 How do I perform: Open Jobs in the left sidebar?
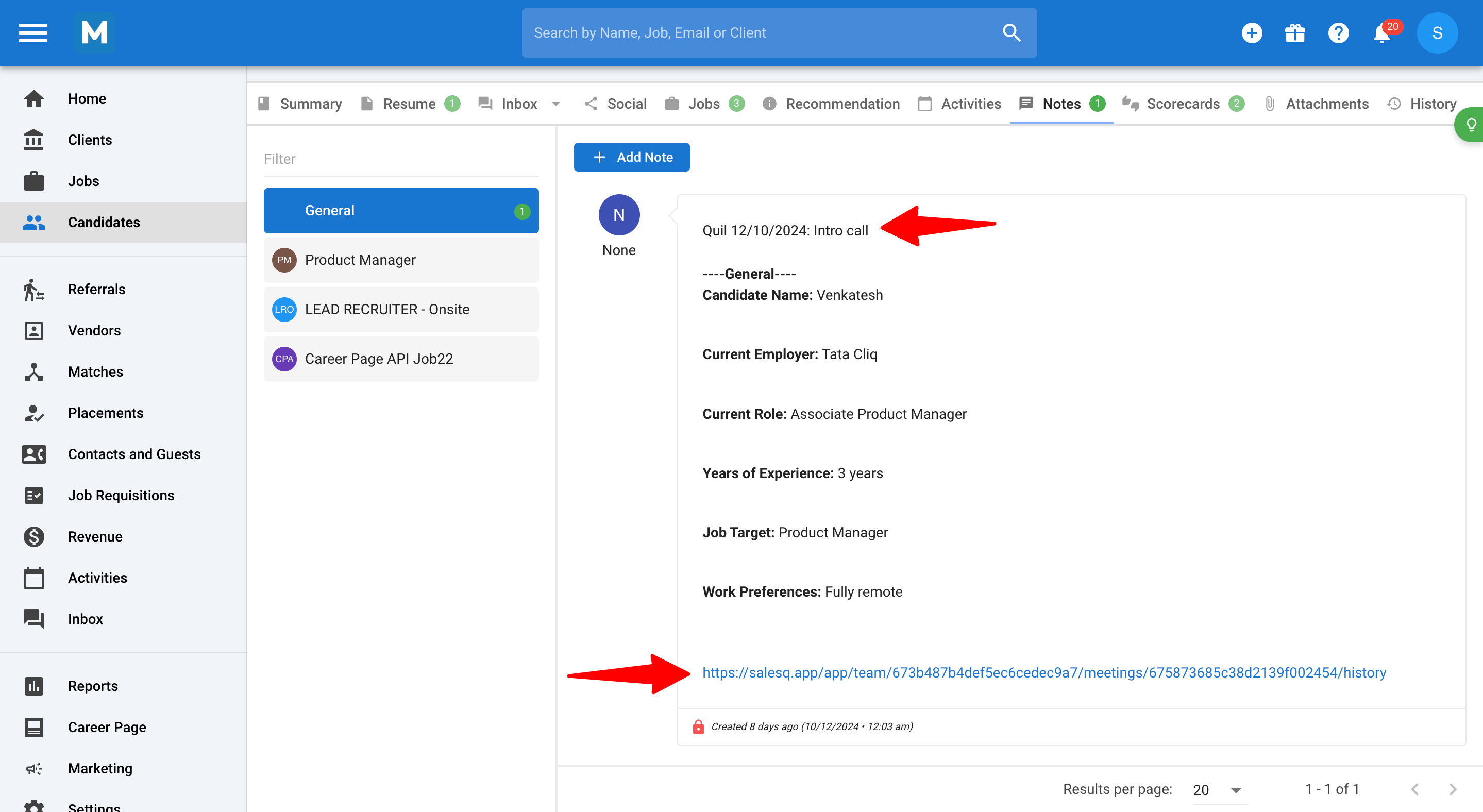123,181
